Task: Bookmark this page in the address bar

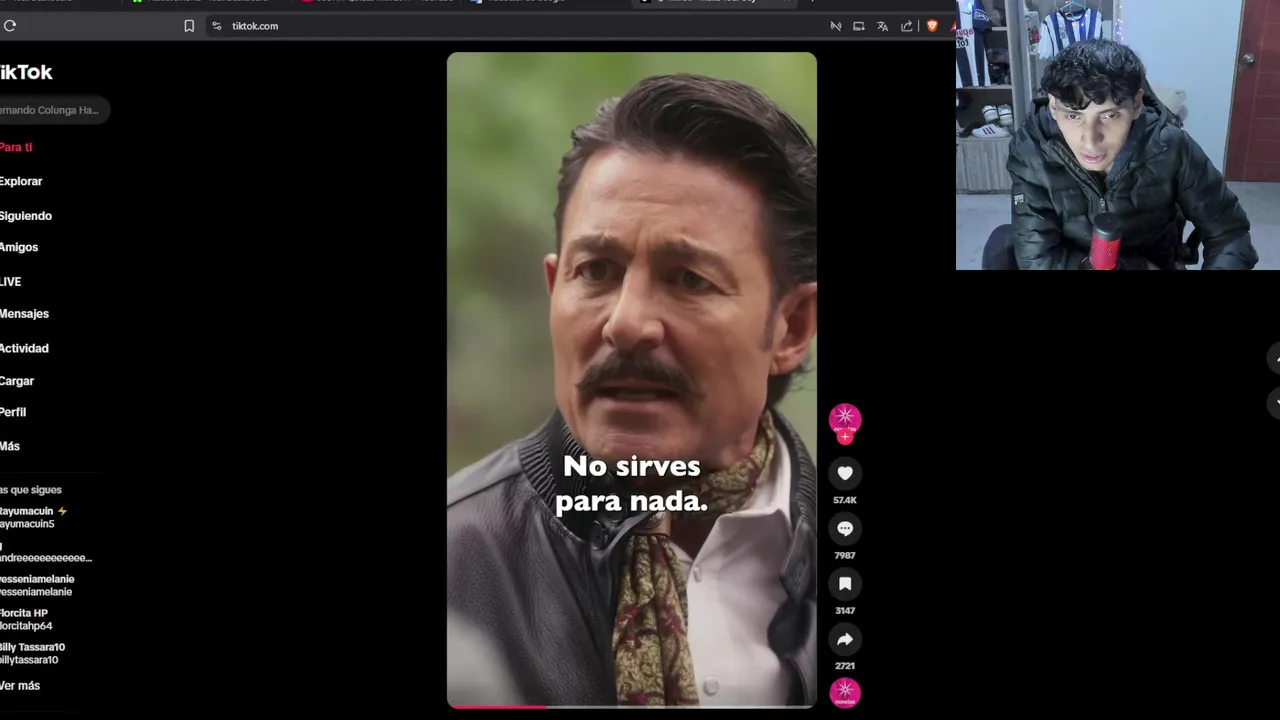Action: pos(189,26)
